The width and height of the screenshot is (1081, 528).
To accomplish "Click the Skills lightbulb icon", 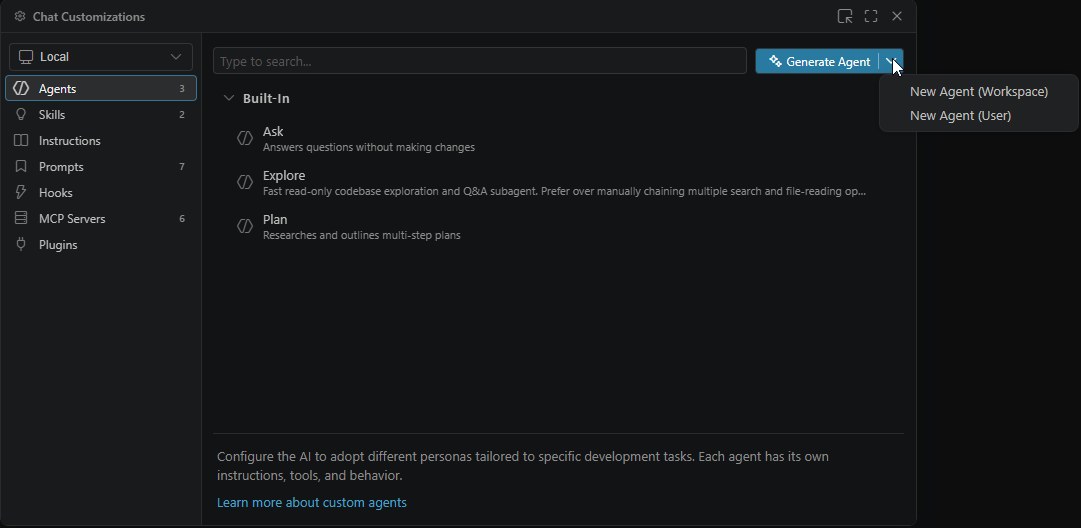I will [x=21, y=115].
